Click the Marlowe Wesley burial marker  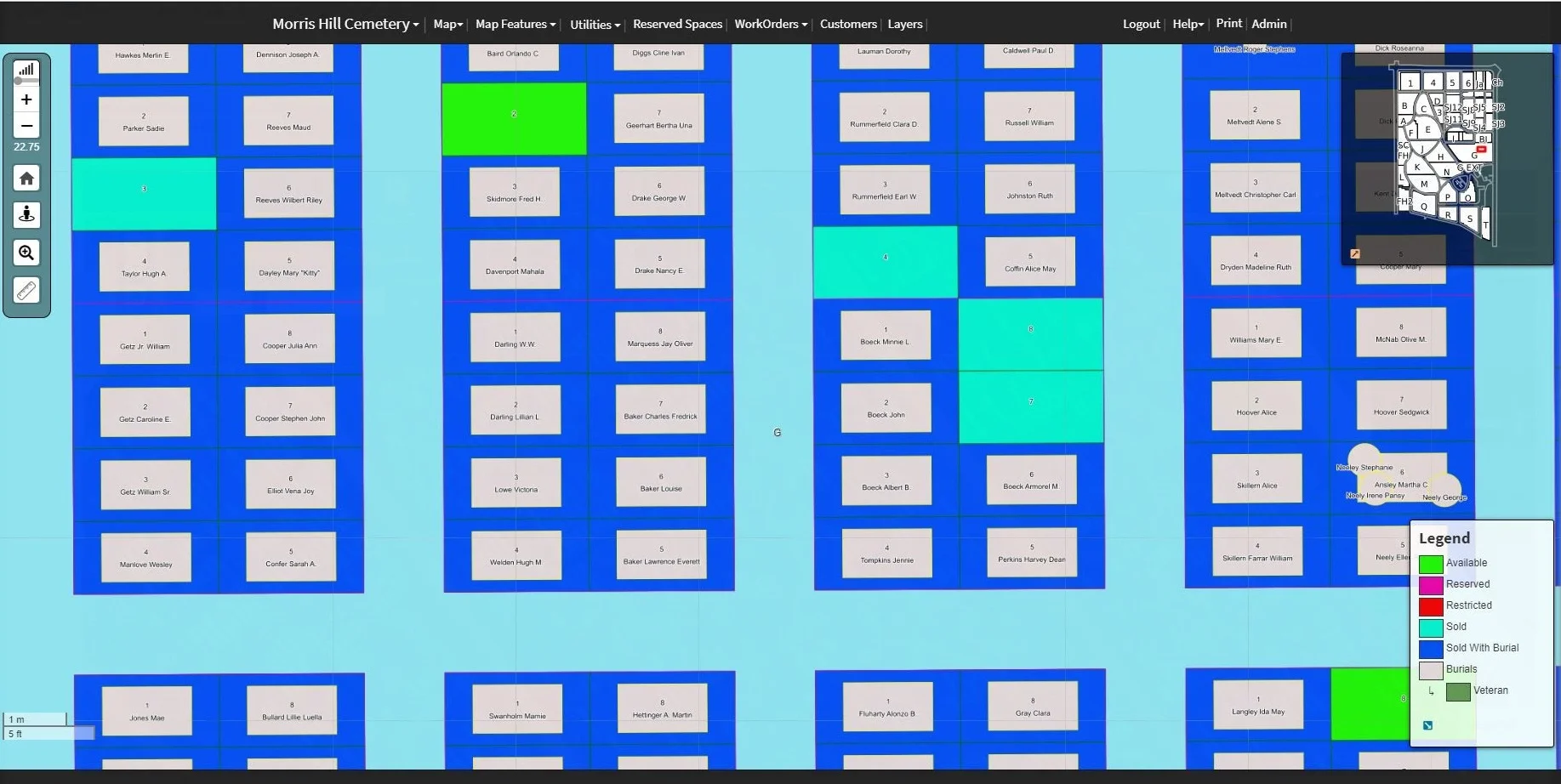pyautogui.click(x=146, y=558)
